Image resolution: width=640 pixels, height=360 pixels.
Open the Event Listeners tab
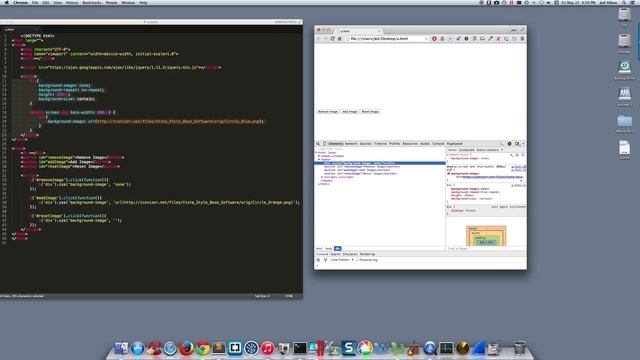pos(488,150)
